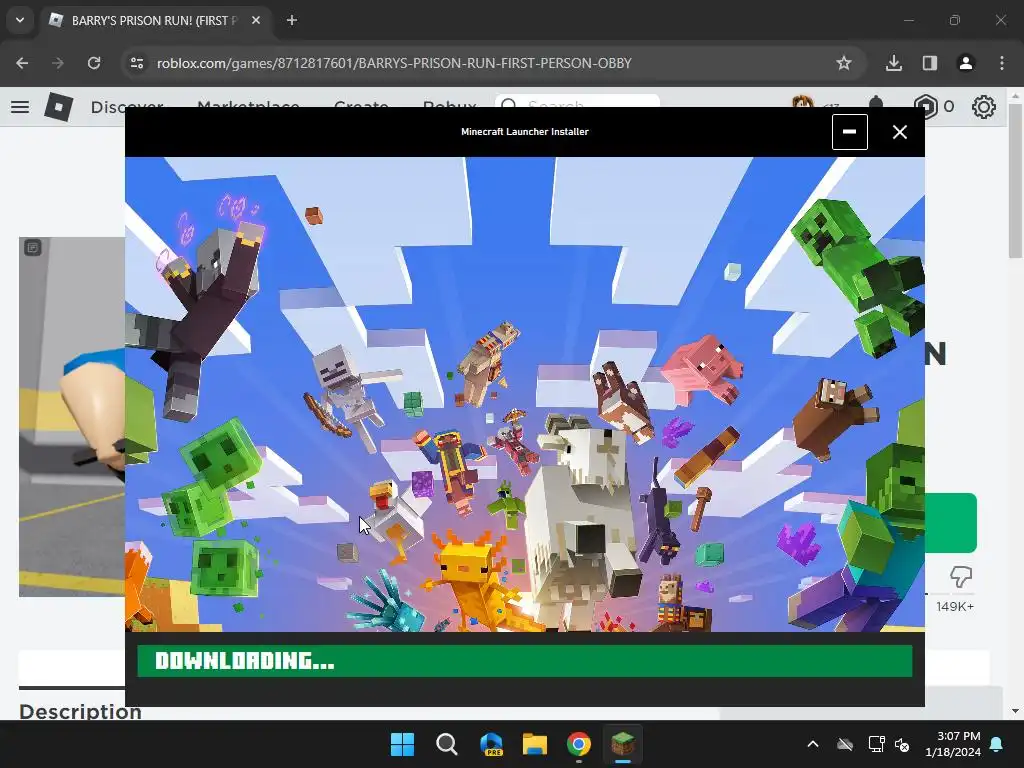
Task: Click the dislike thumbs-down icon
Action: tap(960, 577)
